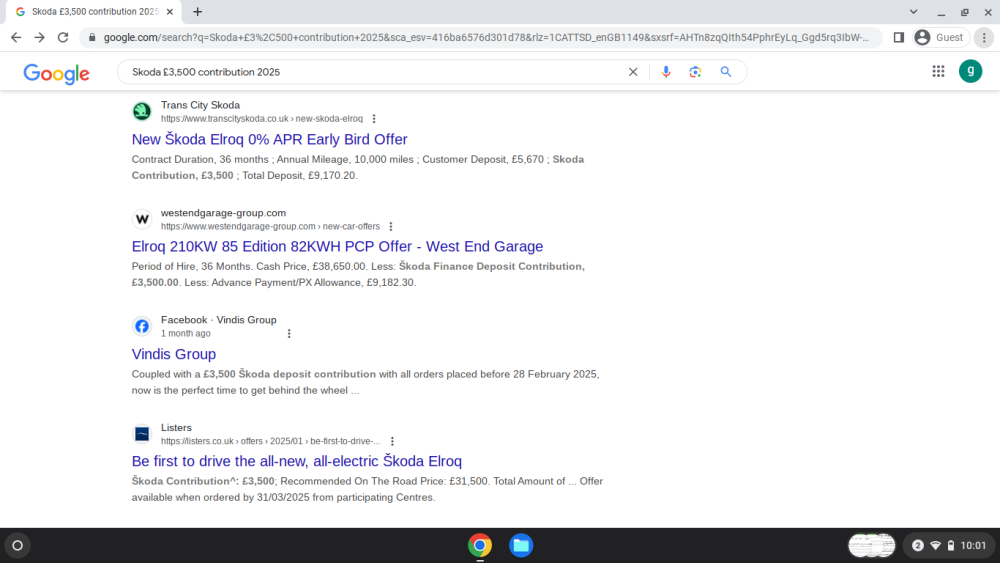Edit the Google search box text

tap(375, 72)
